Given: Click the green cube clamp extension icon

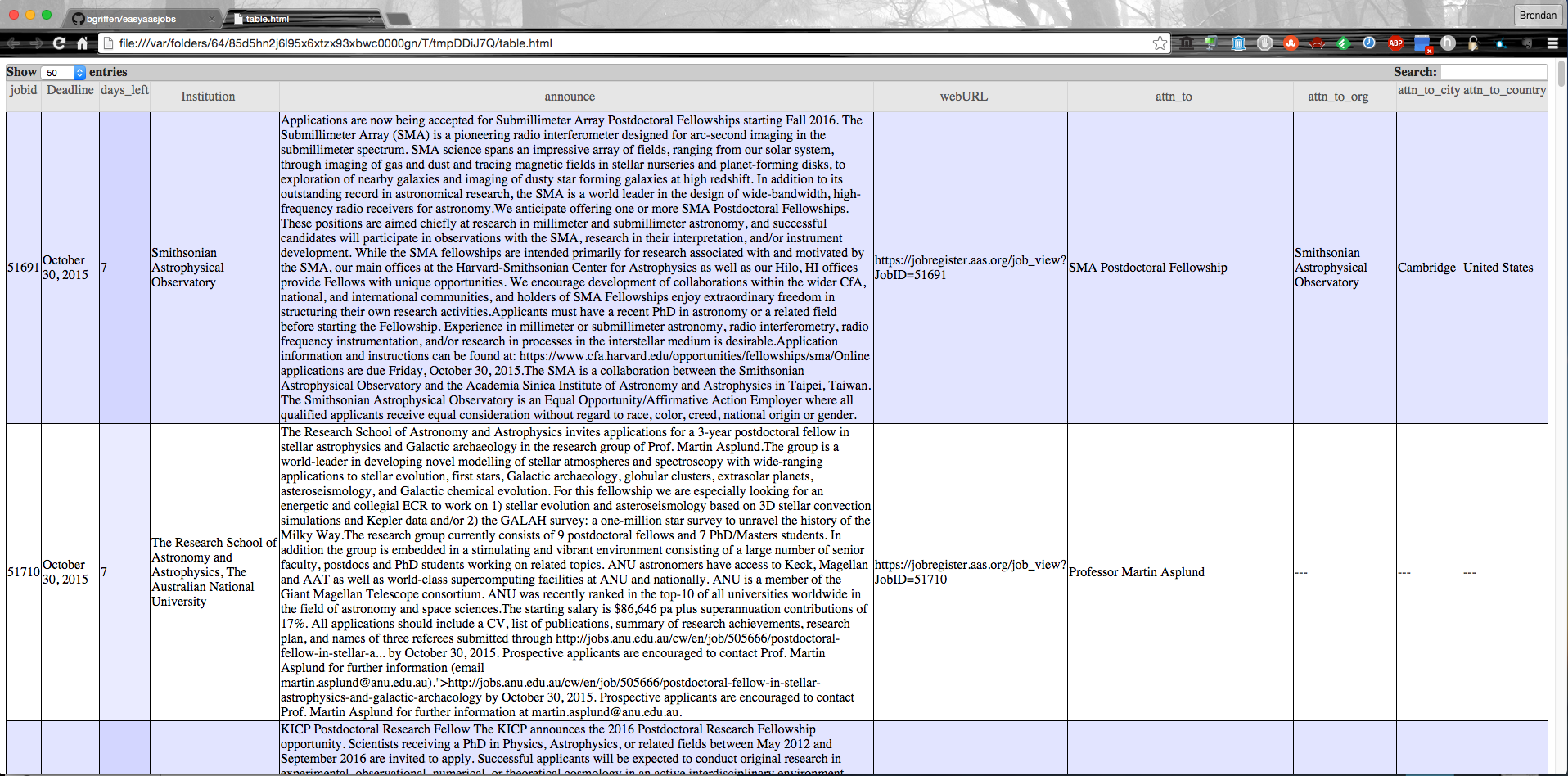Looking at the screenshot, I should [1211, 43].
